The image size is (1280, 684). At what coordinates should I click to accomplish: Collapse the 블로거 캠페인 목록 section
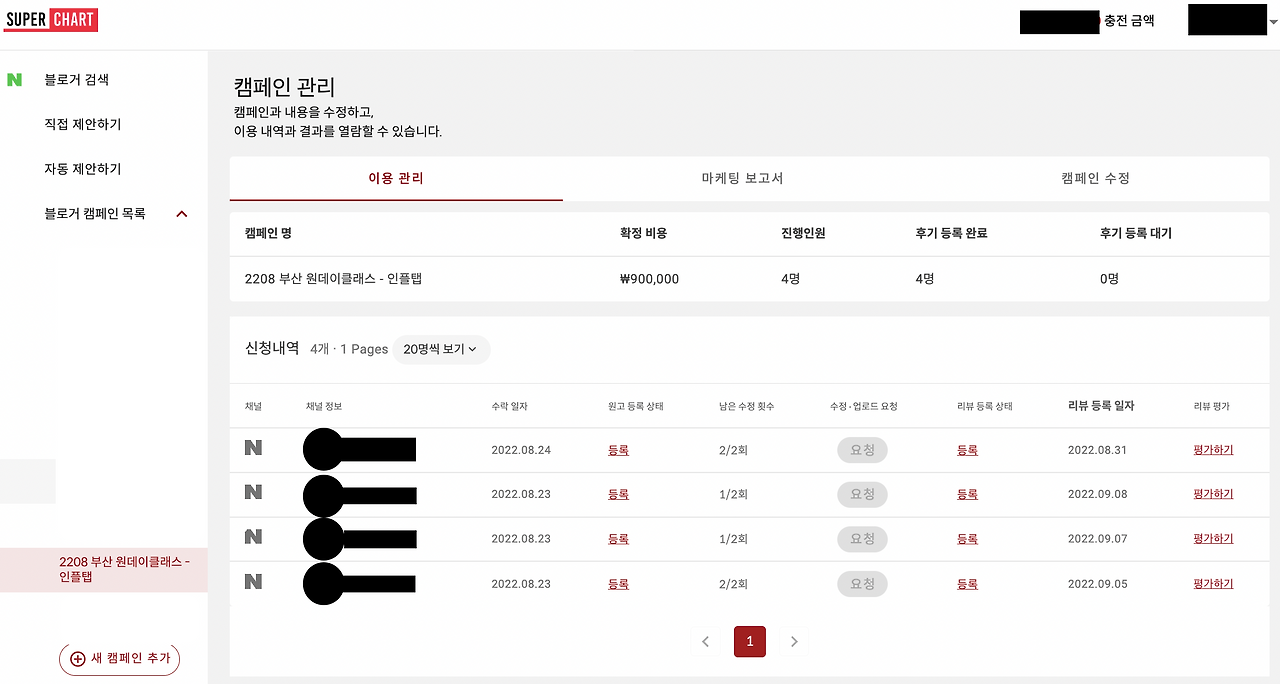click(181, 213)
